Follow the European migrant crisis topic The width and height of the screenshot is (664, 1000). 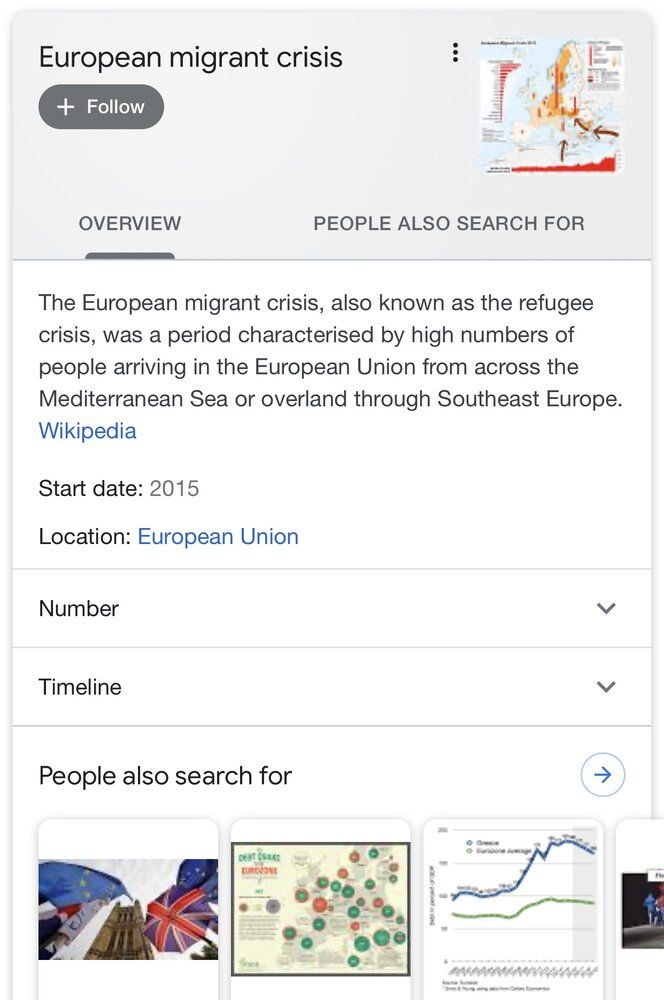click(x=101, y=107)
